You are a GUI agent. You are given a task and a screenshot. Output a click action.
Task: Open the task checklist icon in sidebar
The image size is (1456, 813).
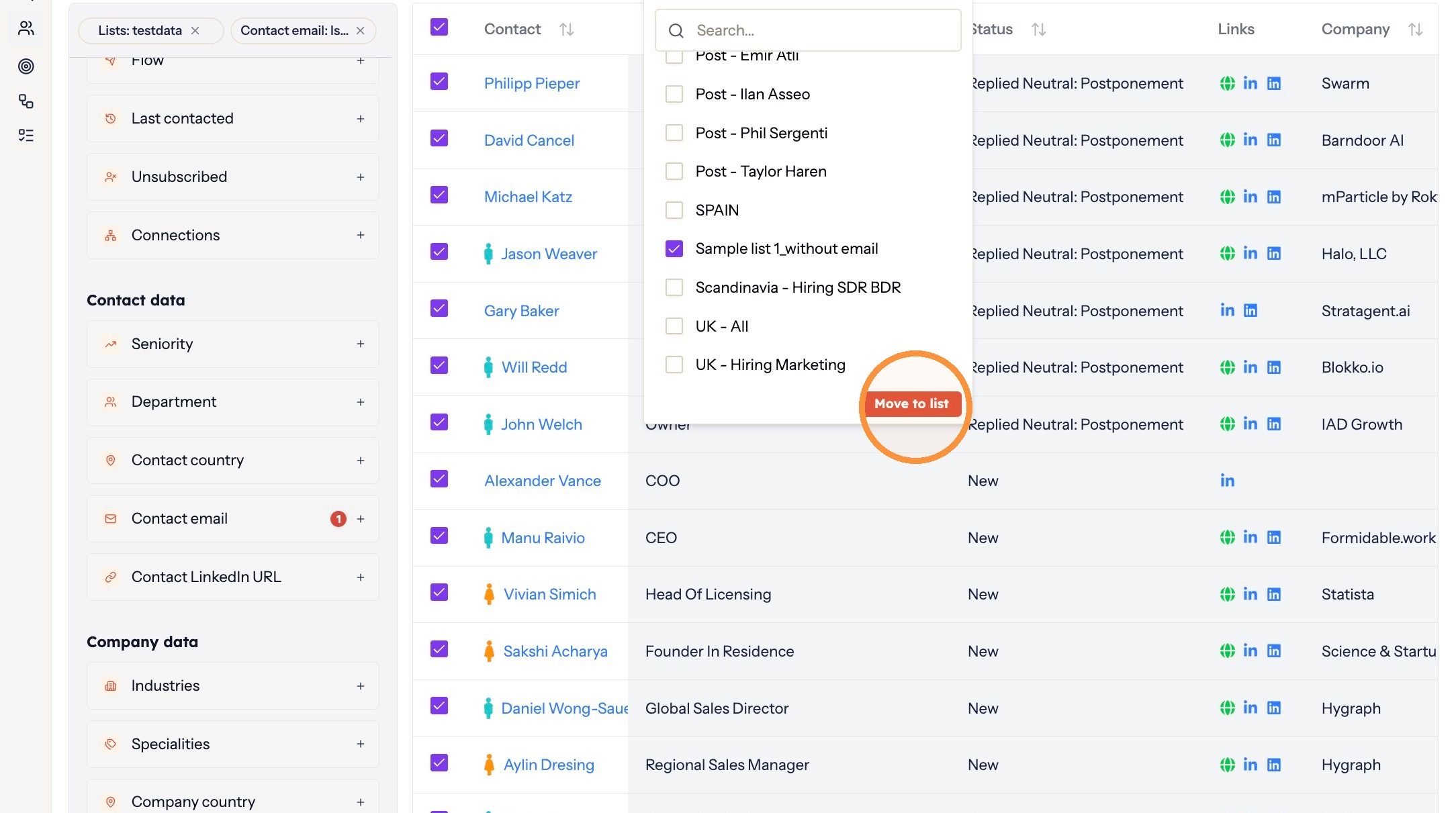tap(26, 136)
